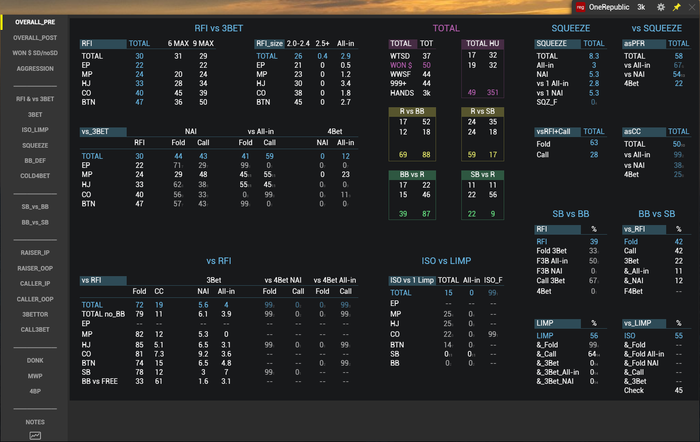Click the WON $ stat row
The height and width of the screenshot is (442, 700).
tap(411, 65)
